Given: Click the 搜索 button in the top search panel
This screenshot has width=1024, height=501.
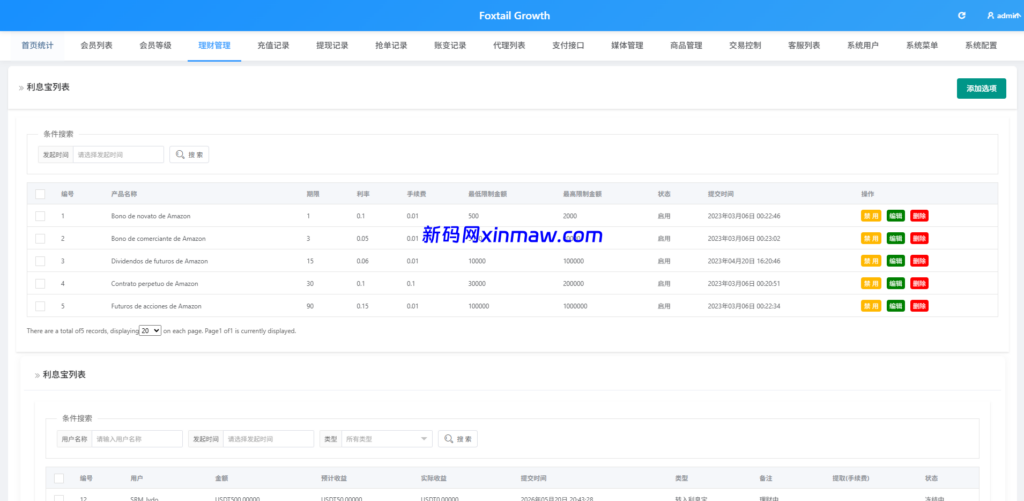Looking at the screenshot, I should [189, 155].
